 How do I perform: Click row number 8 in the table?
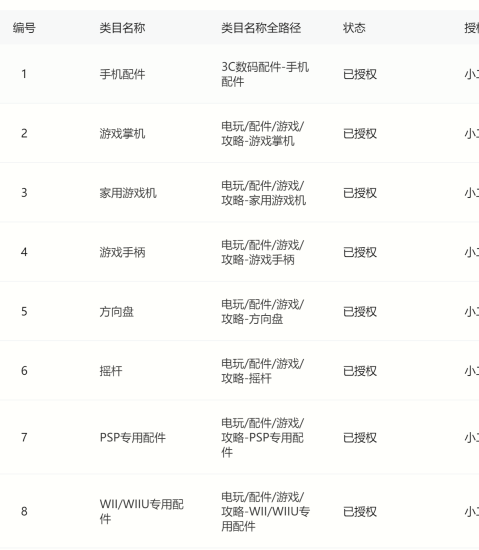tap(24, 511)
